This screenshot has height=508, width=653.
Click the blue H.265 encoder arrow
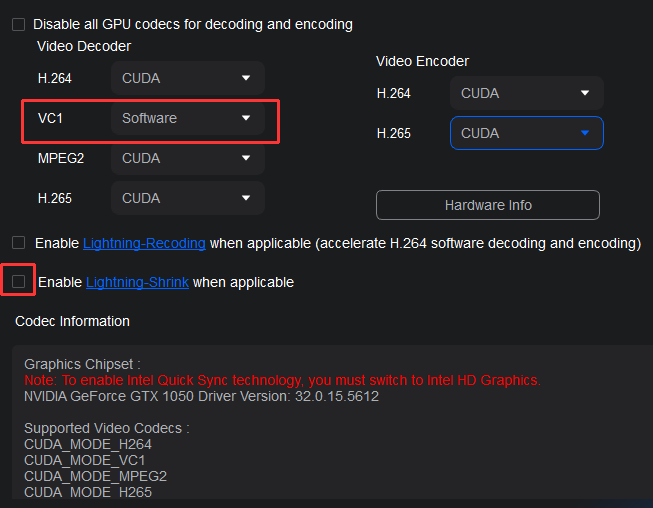(585, 133)
